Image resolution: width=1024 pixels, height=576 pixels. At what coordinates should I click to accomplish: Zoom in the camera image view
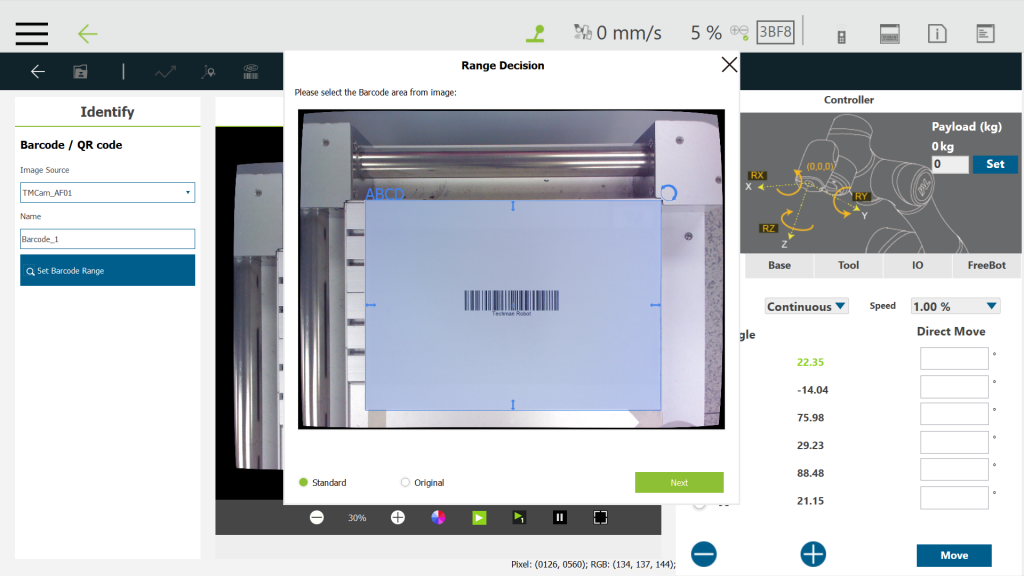pyautogui.click(x=397, y=517)
